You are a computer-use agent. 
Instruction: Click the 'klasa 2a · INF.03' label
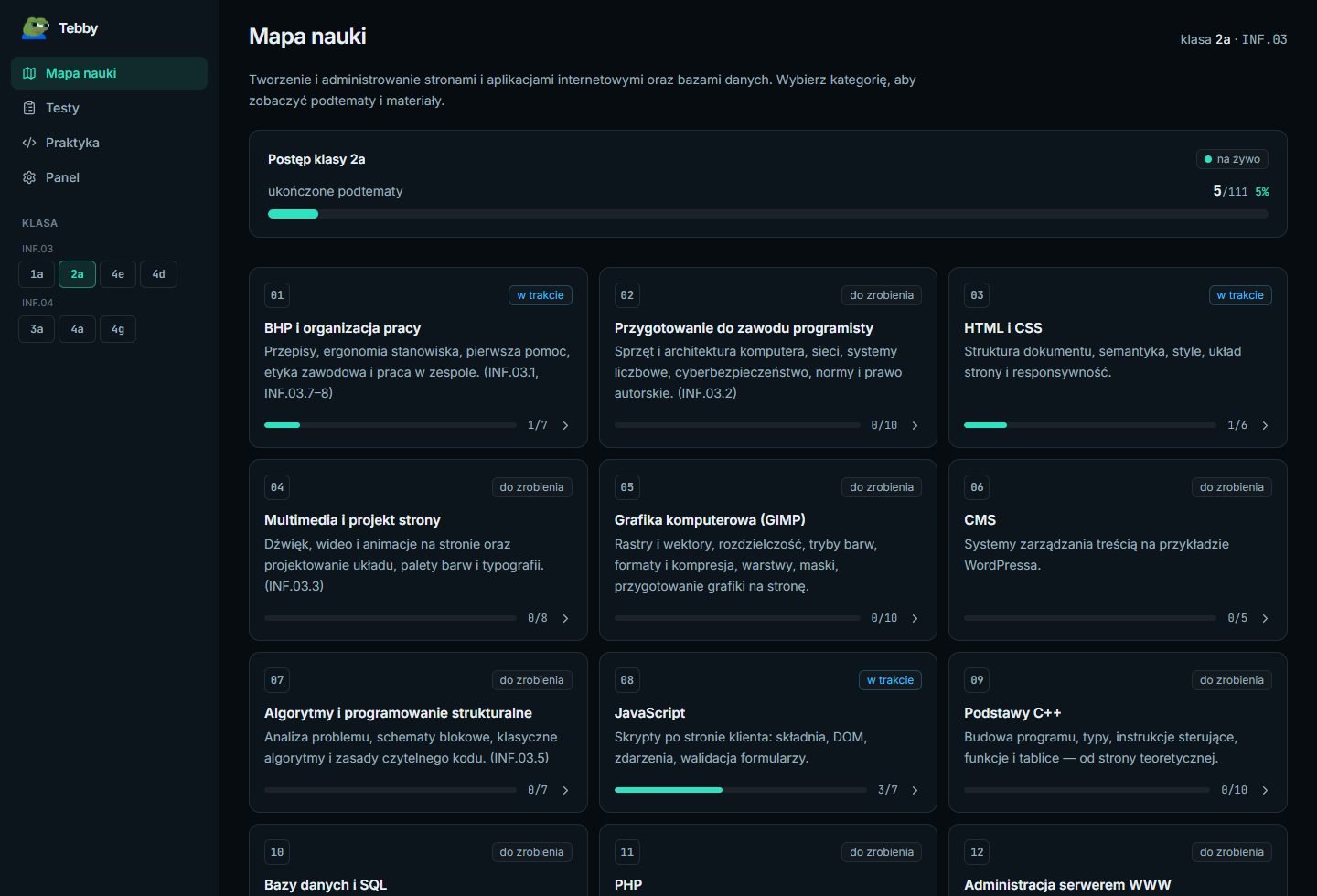1234,39
